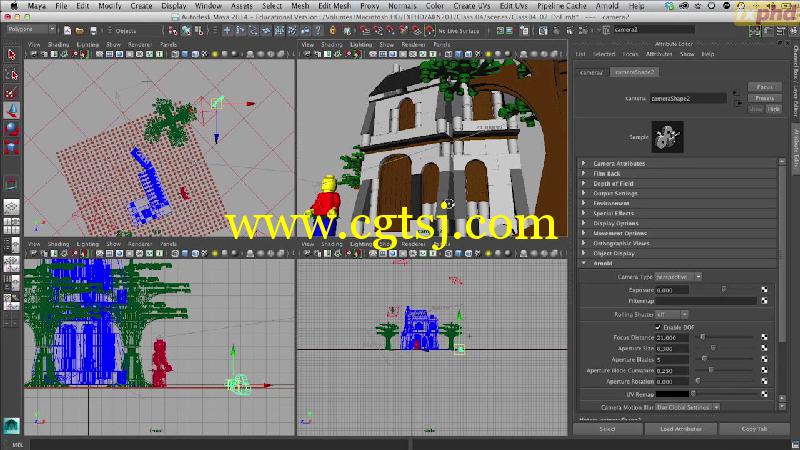
Task: Click map button for Focus Distance
Action: click(x=764, y=337)
